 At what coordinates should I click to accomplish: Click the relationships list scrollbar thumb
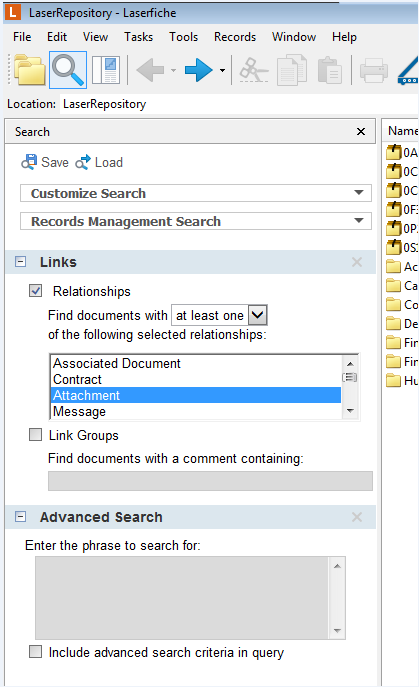(350, 377)
